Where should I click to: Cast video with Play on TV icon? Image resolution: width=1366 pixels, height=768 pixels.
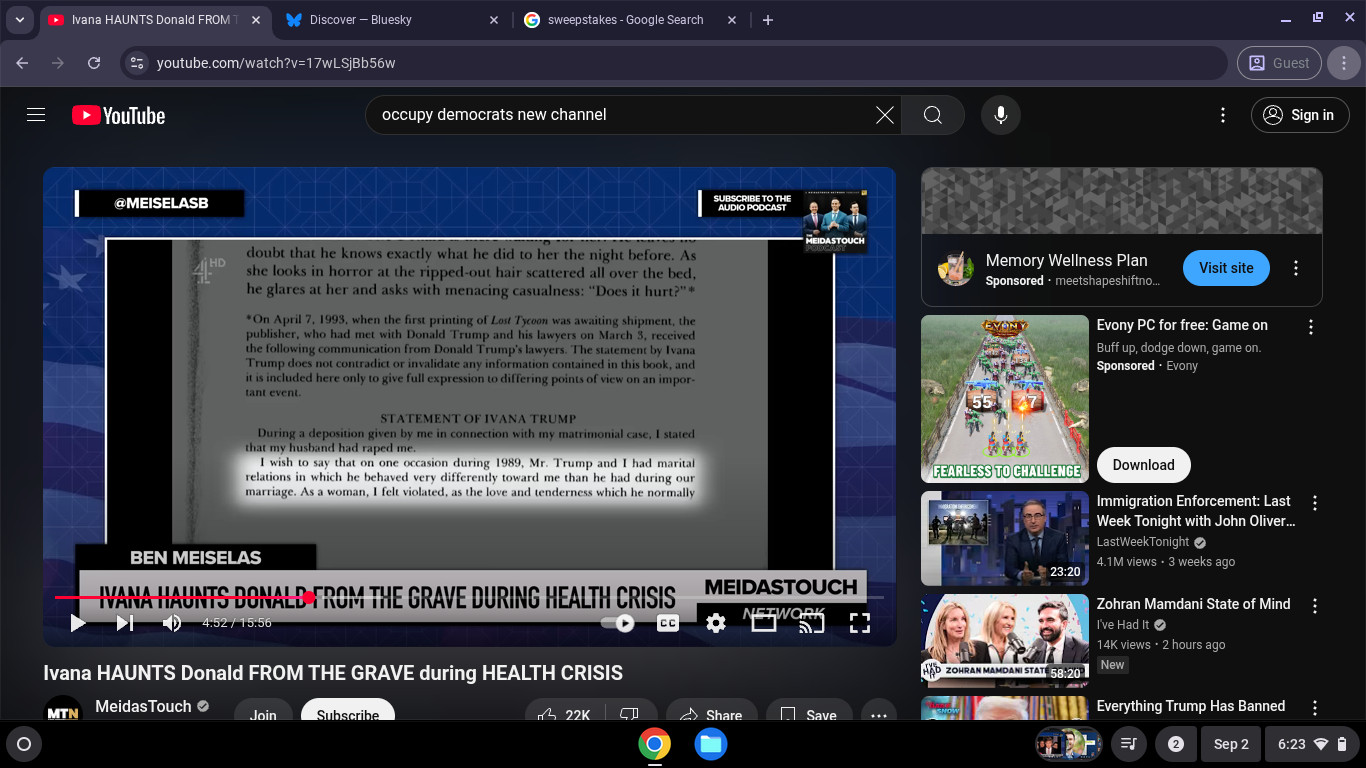[x=811, y=623]
